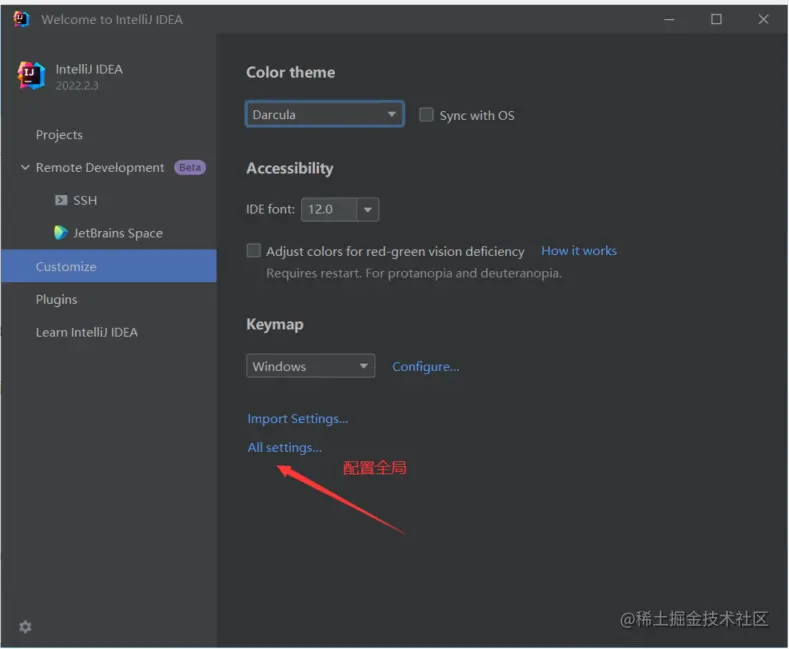This screenshot has width=789, height=649.
Task: Open the Plugins section
Action: (56, 299)
